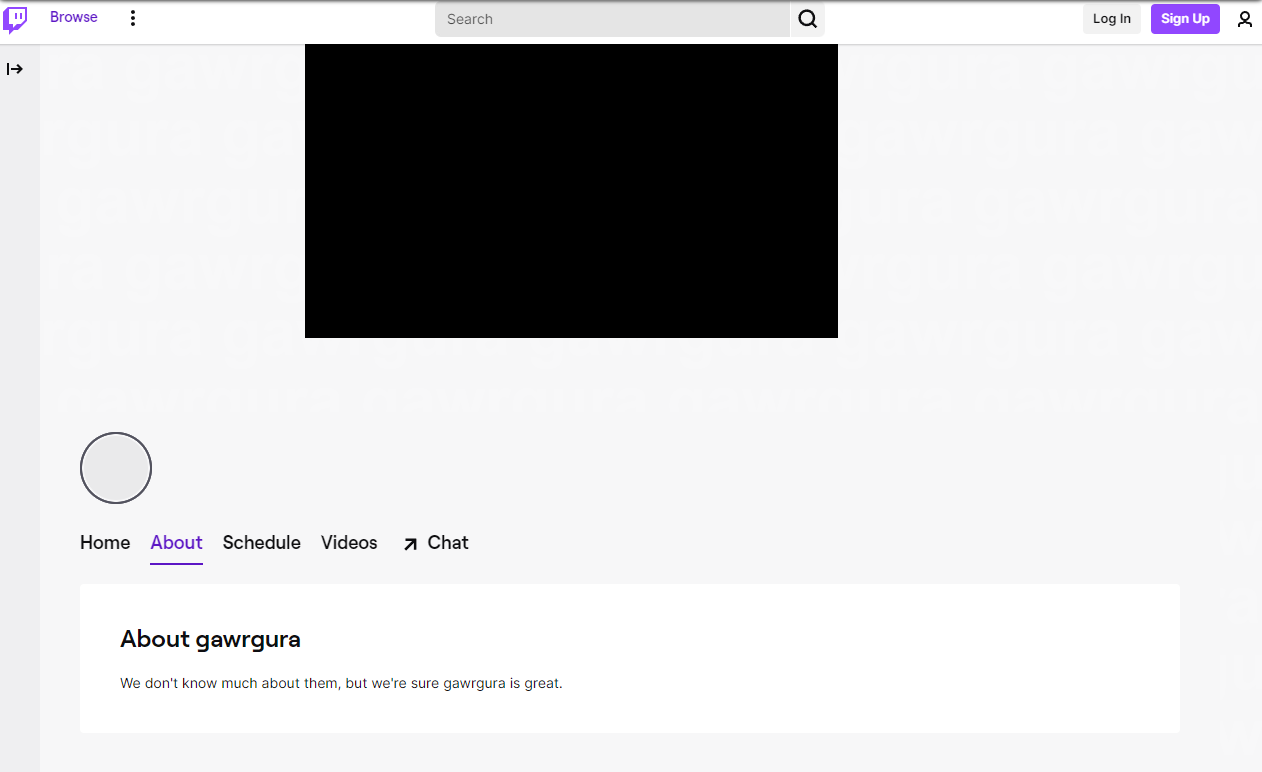Image resolution: width=1262 pixels, height=772 pixels.
Task: Open the user account icon menu
Action: pyautogui.click(x=1244, y=19)
